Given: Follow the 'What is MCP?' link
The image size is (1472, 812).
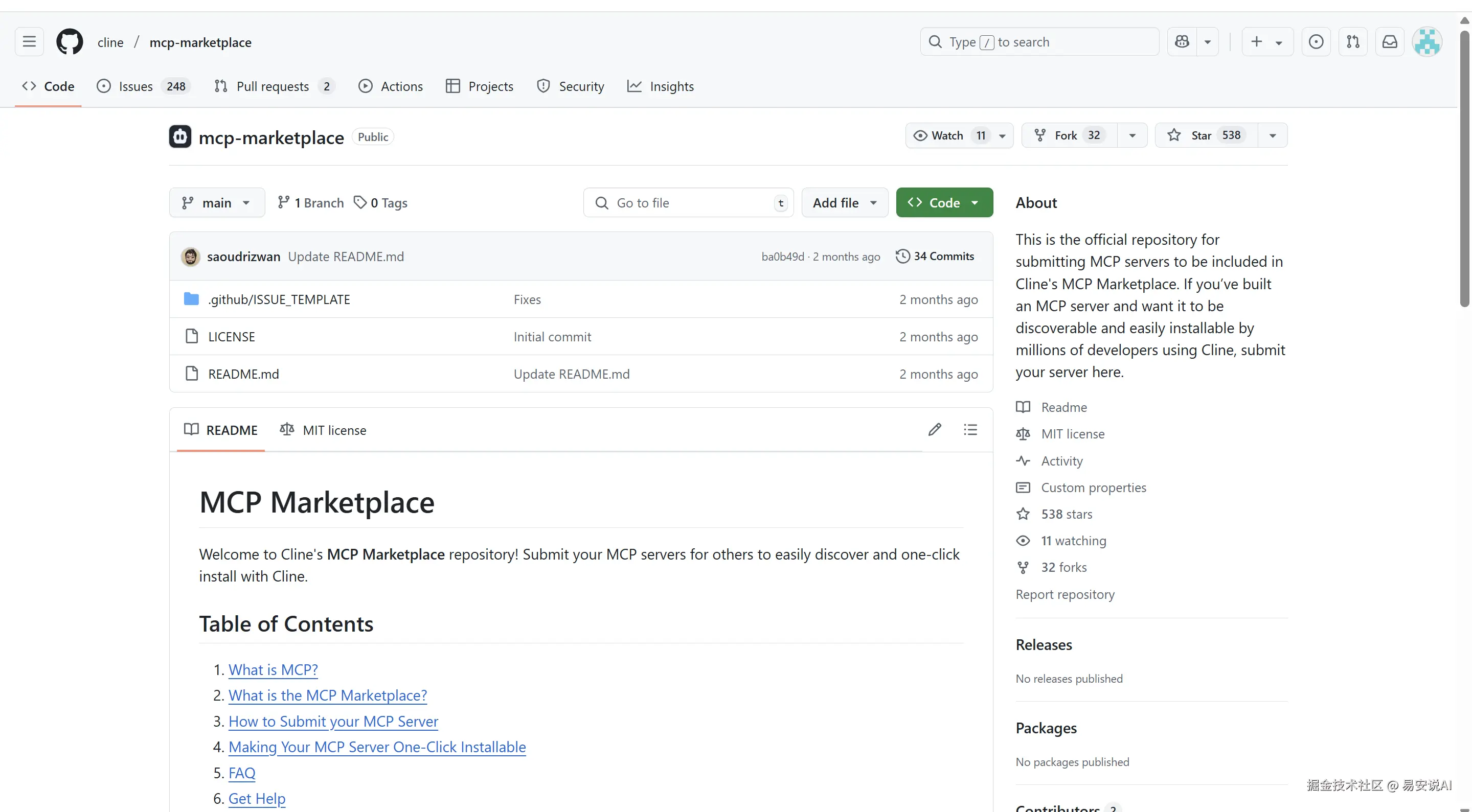Looking at the screenshot, I should (x=273, y=669).
